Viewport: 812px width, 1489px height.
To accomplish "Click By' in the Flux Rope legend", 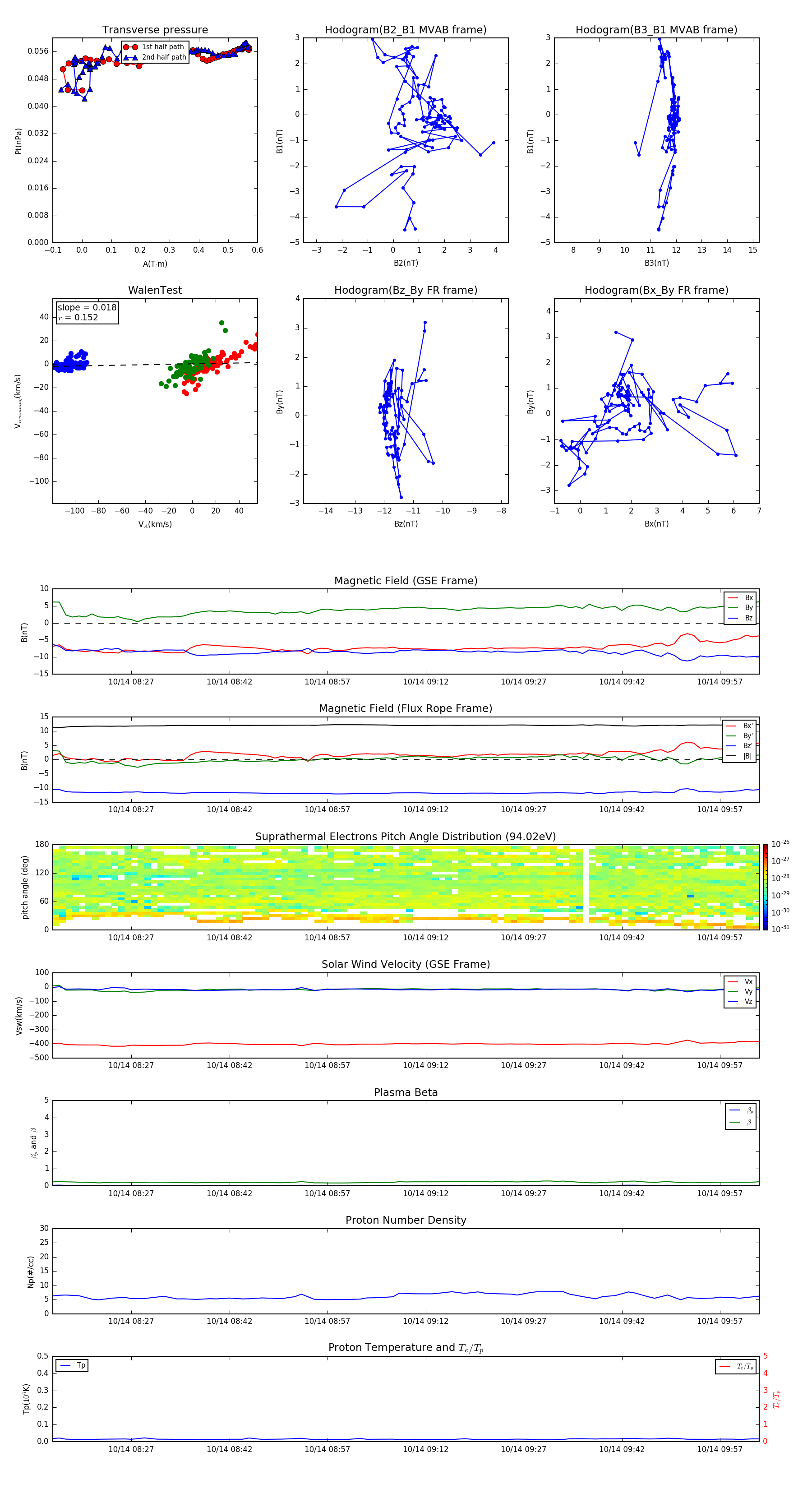I will coord(739,736).
